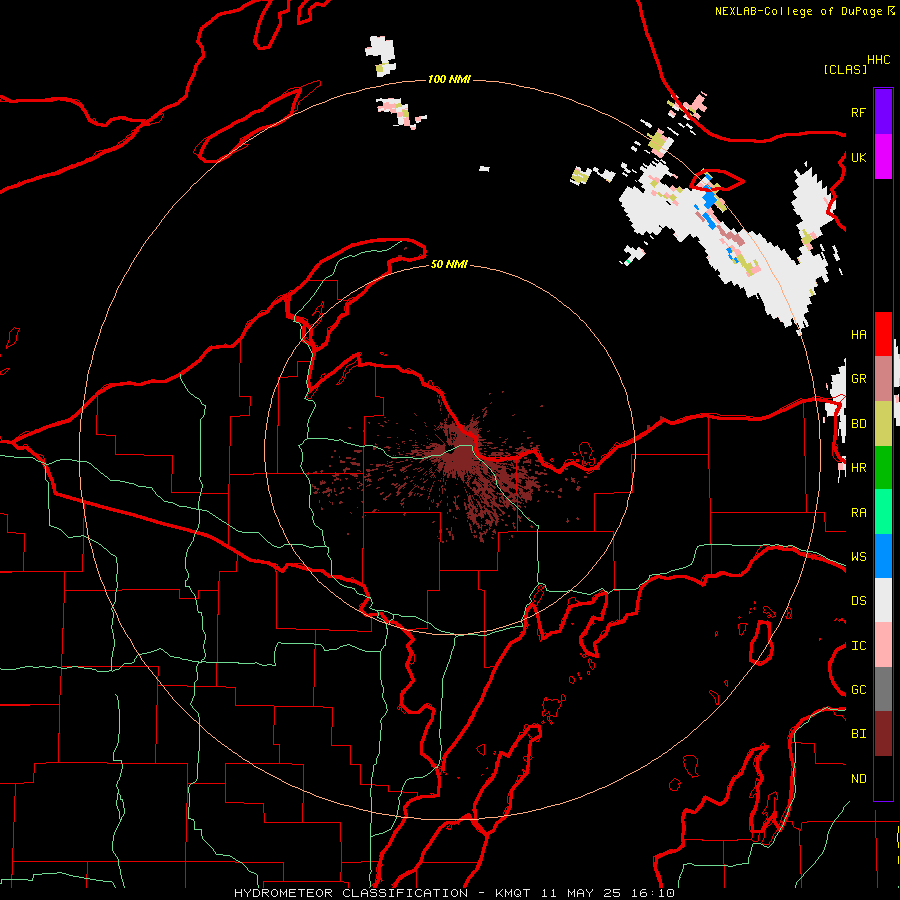Click the white DS dry snow swatch
This screenshot has width=900, height=900.
[x=883, y=600]
